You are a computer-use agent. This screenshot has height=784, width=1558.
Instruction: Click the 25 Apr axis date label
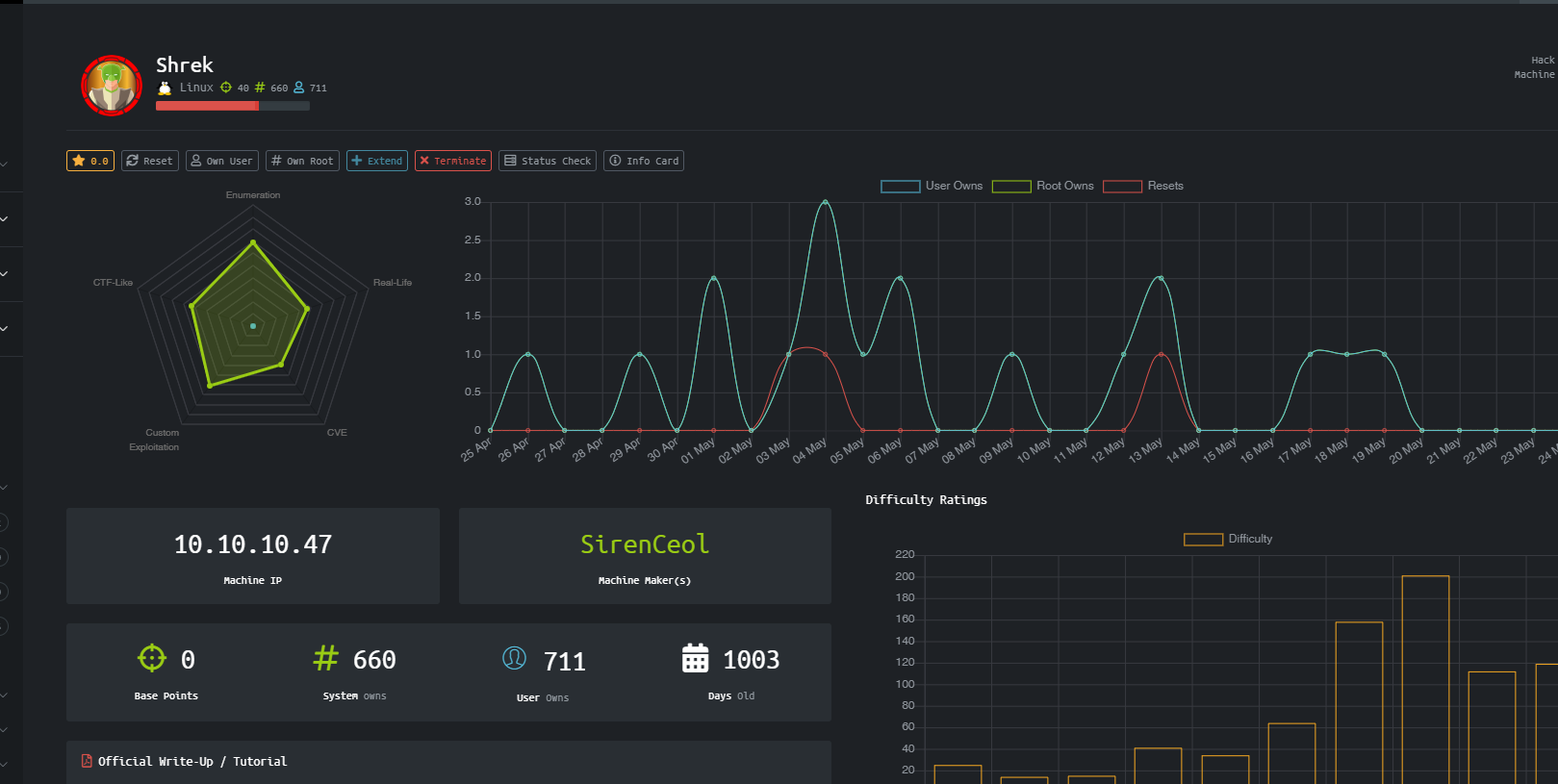pos(476,449)
